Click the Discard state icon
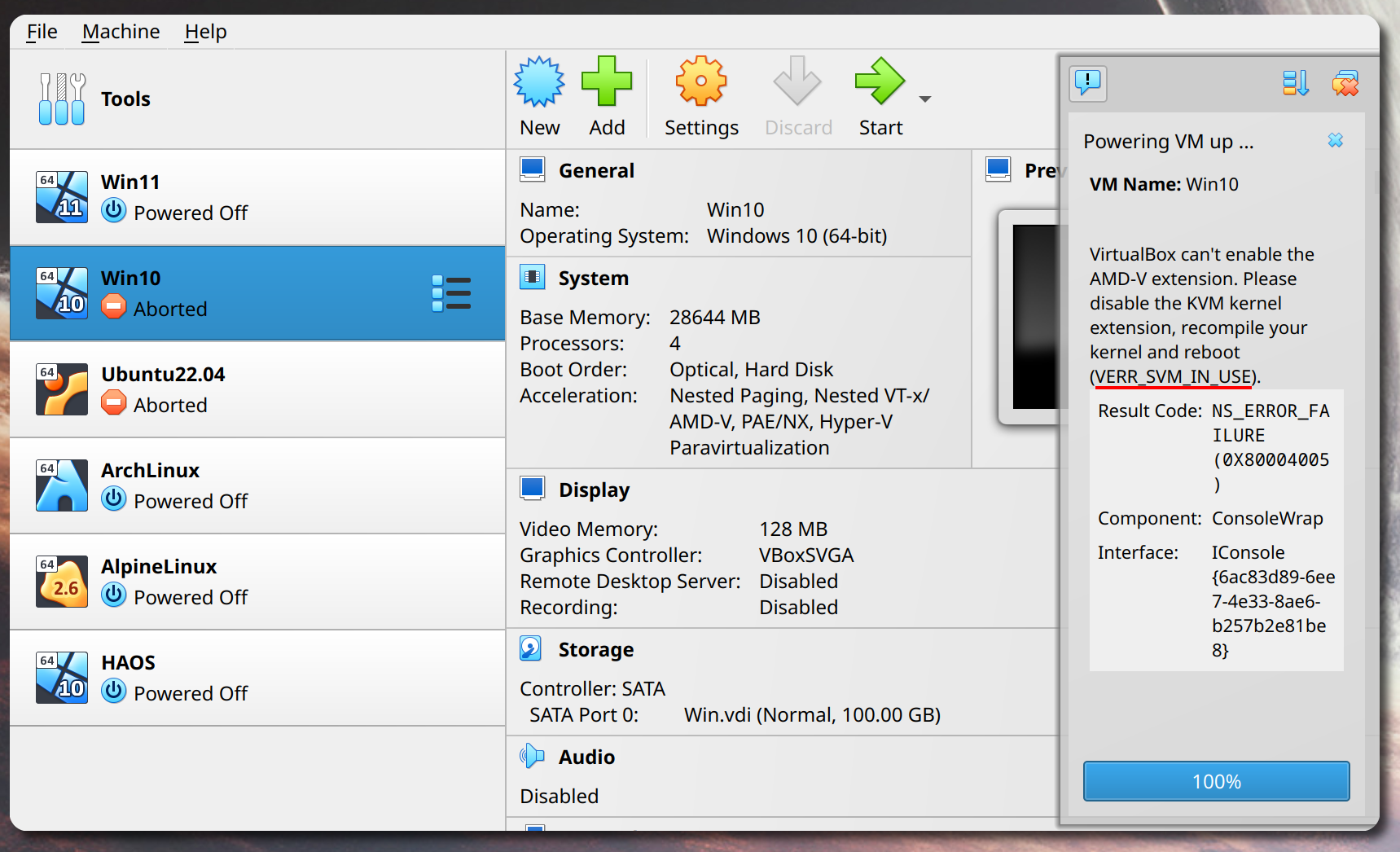Viewport: 1400px width, 852px height. tap(797, 81)
